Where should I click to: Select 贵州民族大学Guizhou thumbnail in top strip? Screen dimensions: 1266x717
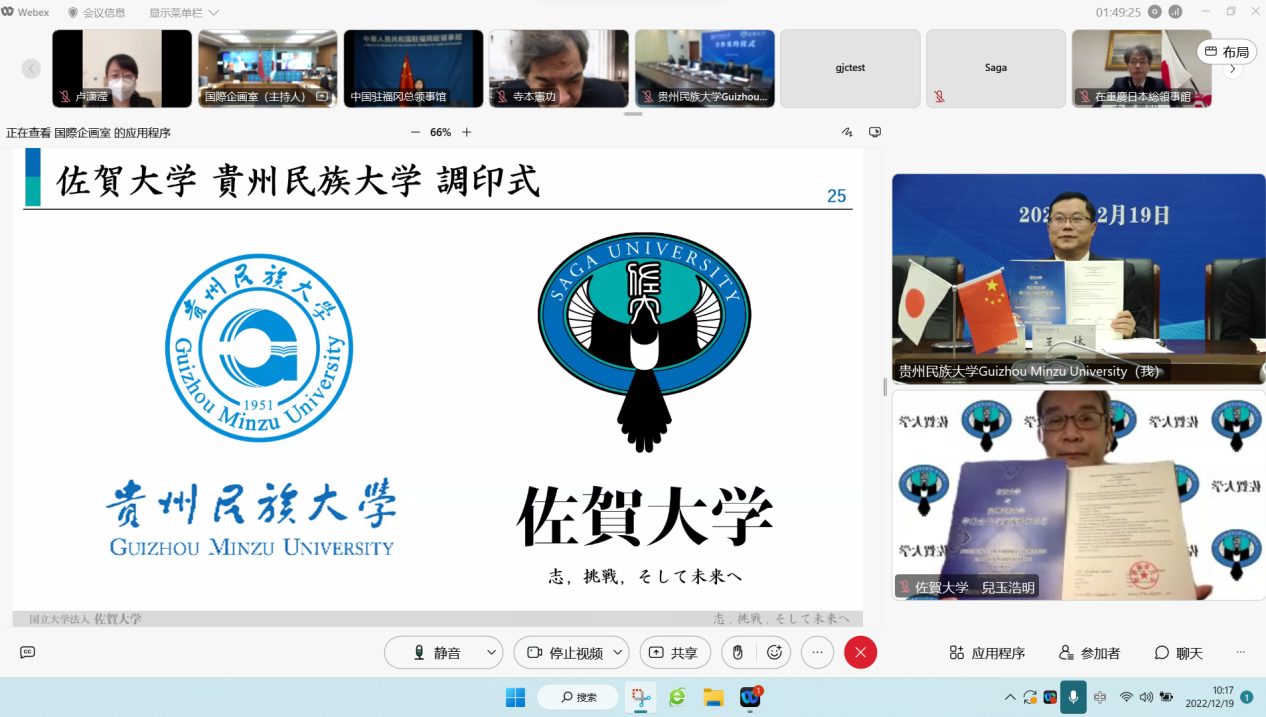click(x=705, y=69)
